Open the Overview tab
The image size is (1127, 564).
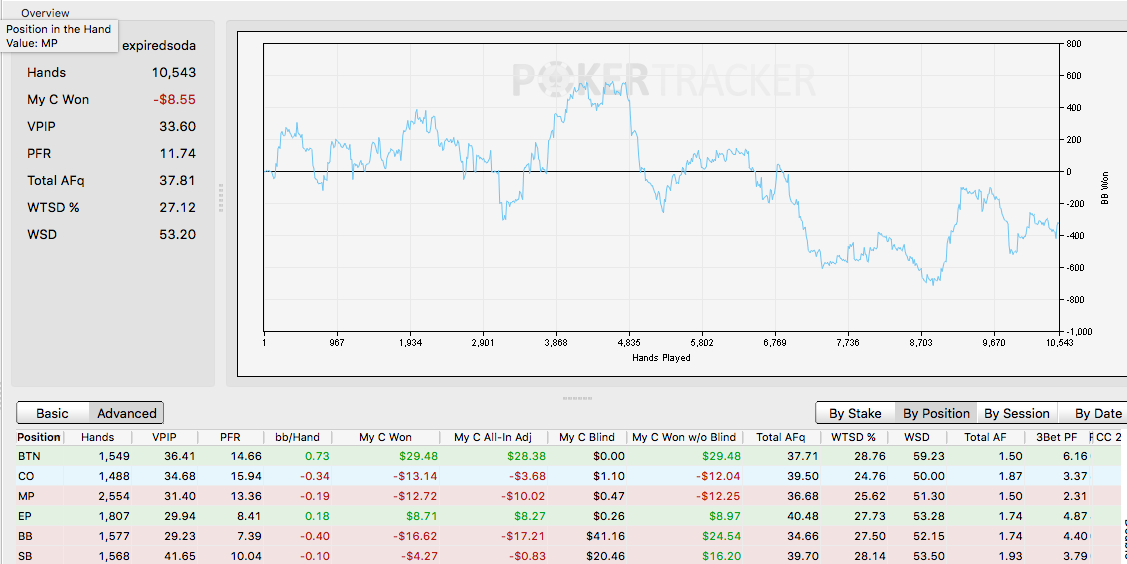click(x=45, y=13)
